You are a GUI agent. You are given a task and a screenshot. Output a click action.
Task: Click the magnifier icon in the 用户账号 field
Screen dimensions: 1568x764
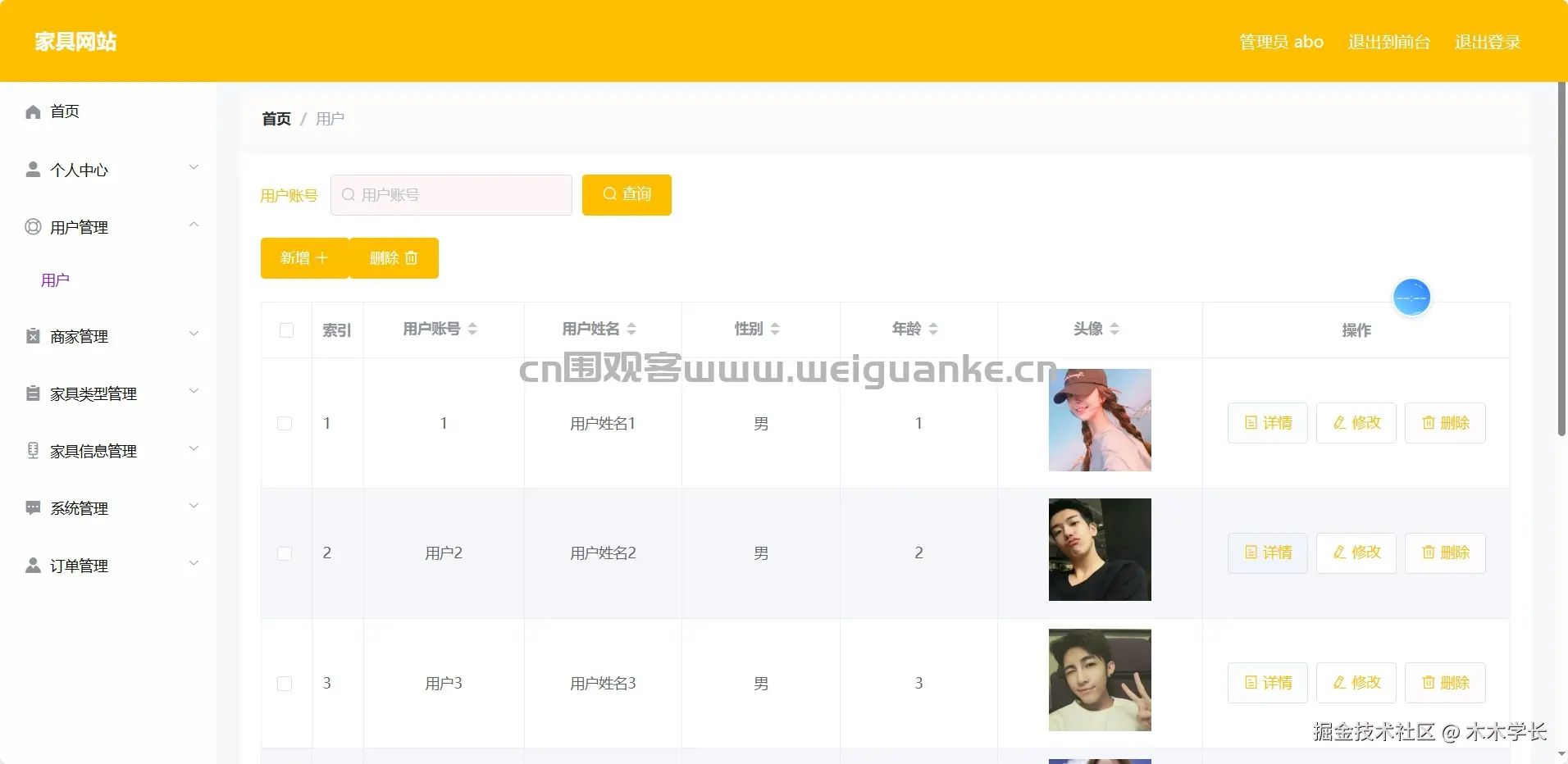pyautogui.click(x=349, y=195)
